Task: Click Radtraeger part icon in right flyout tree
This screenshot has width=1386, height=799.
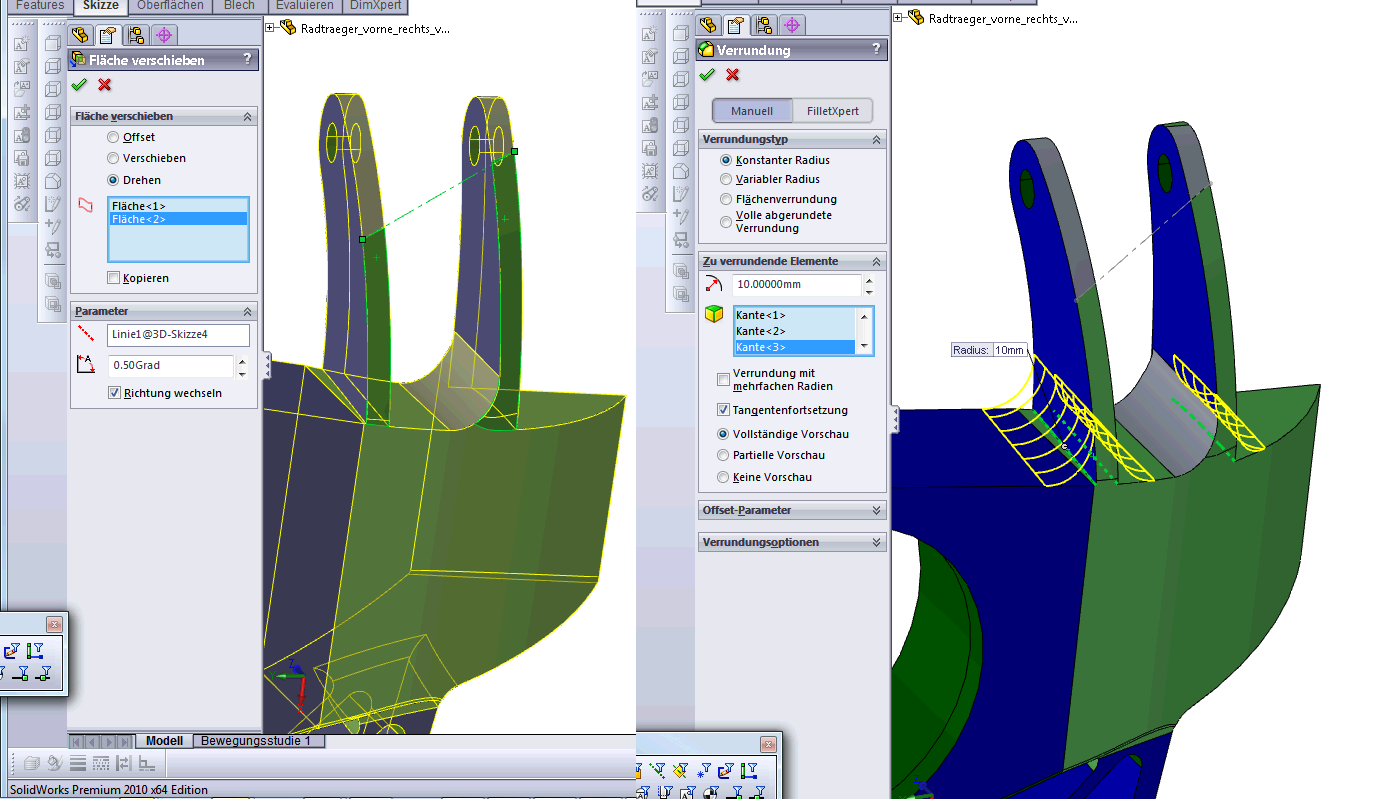Action: [x=916, y=17]
